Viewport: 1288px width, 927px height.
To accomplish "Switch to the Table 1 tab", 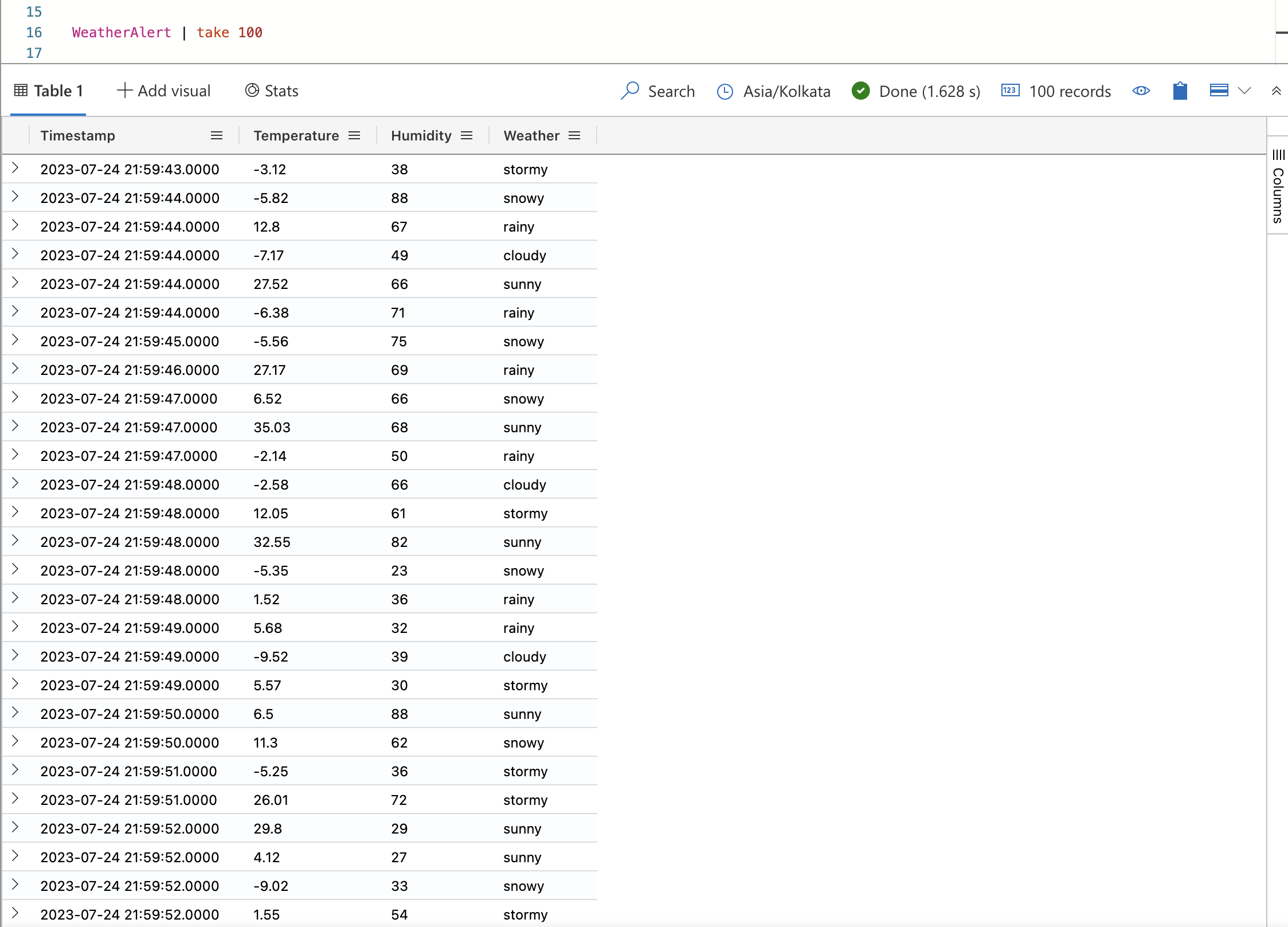I will (x=49, y=91).
